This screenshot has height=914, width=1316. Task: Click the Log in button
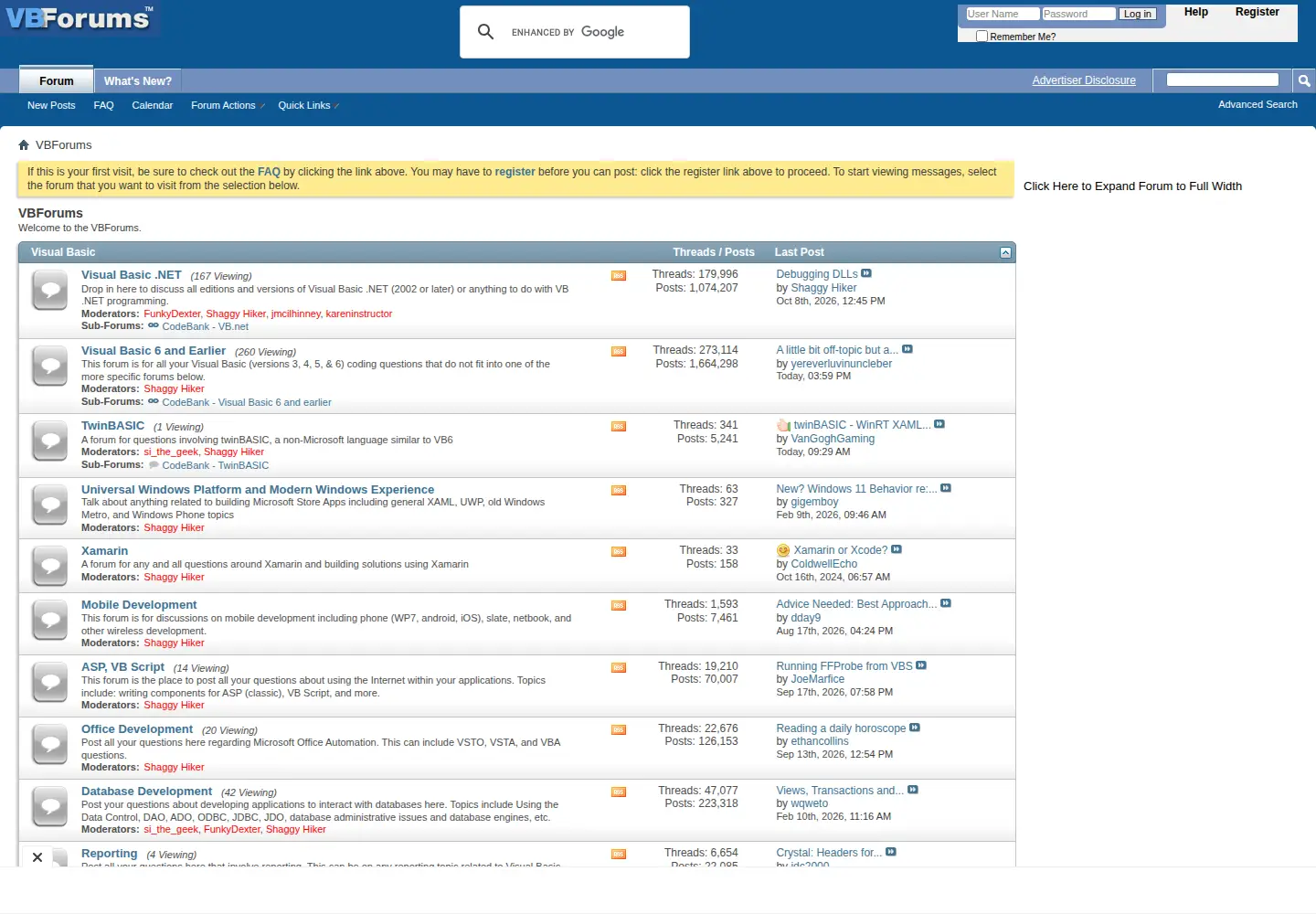(x=1138, y=14)
